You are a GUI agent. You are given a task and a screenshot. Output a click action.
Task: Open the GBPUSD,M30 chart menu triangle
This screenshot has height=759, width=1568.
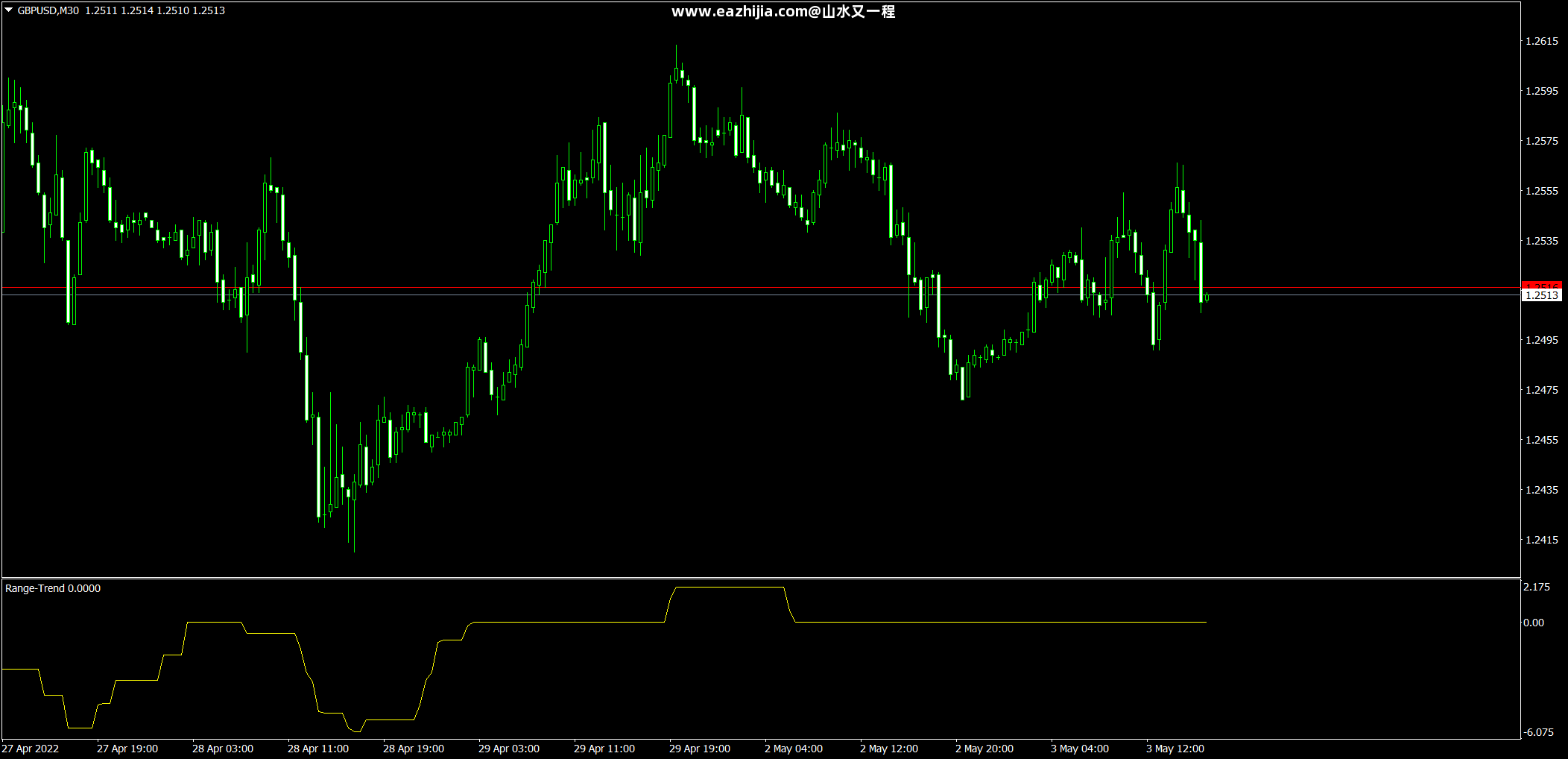click(x=9, y=10)
